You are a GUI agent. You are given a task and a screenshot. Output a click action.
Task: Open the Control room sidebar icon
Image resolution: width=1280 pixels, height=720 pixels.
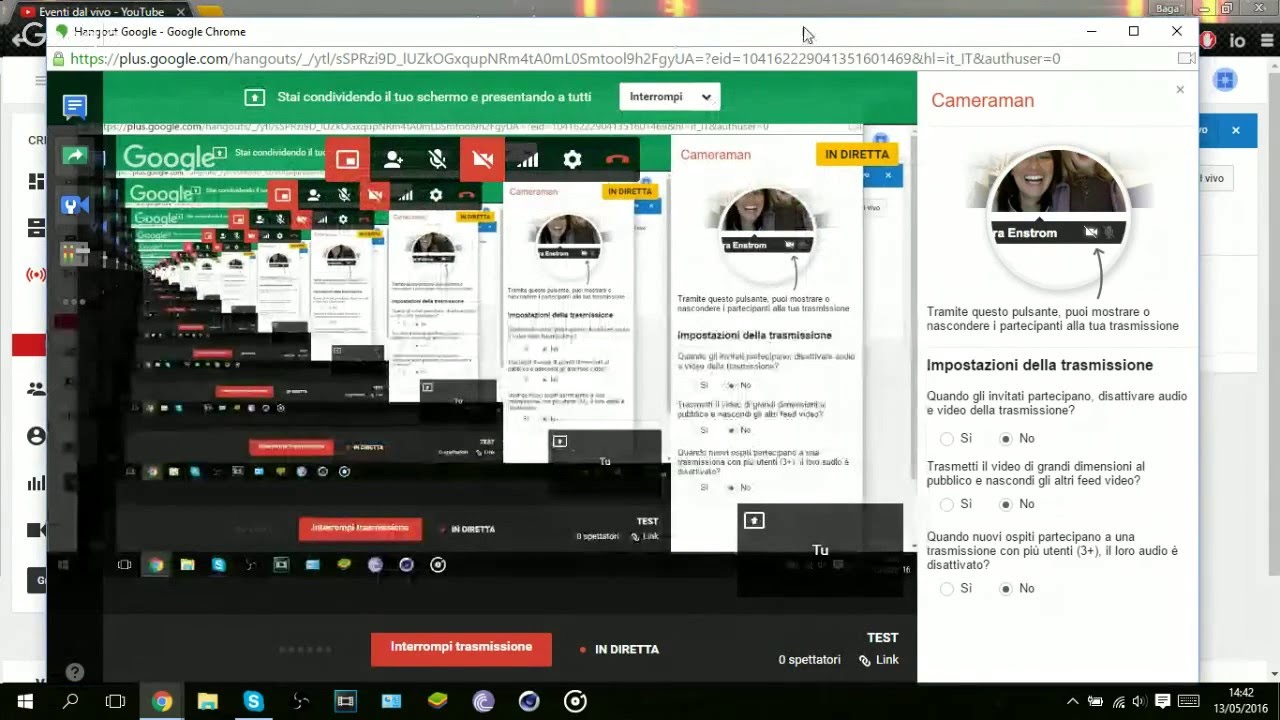(74, 254)
